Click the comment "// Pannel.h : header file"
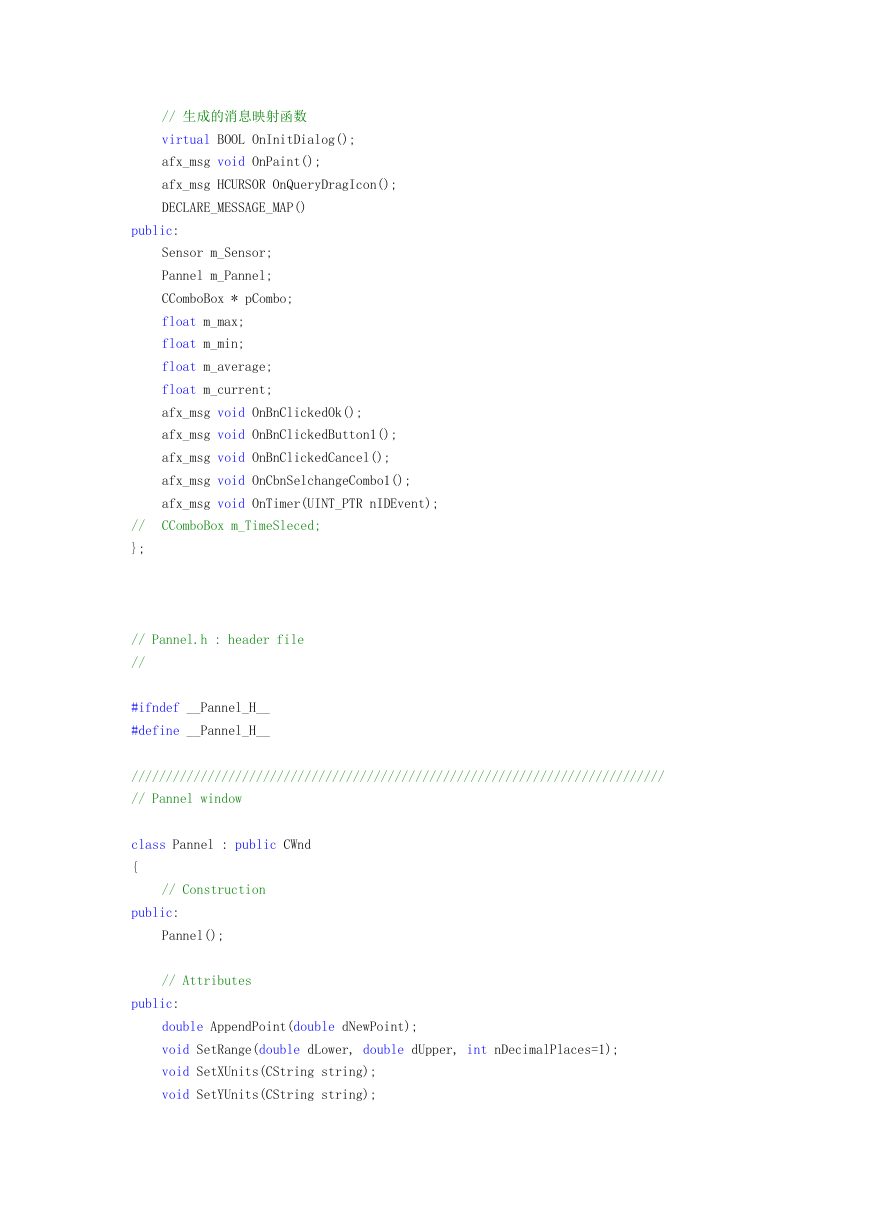This screenshot has height=1228, width=869. click(217, 640)
